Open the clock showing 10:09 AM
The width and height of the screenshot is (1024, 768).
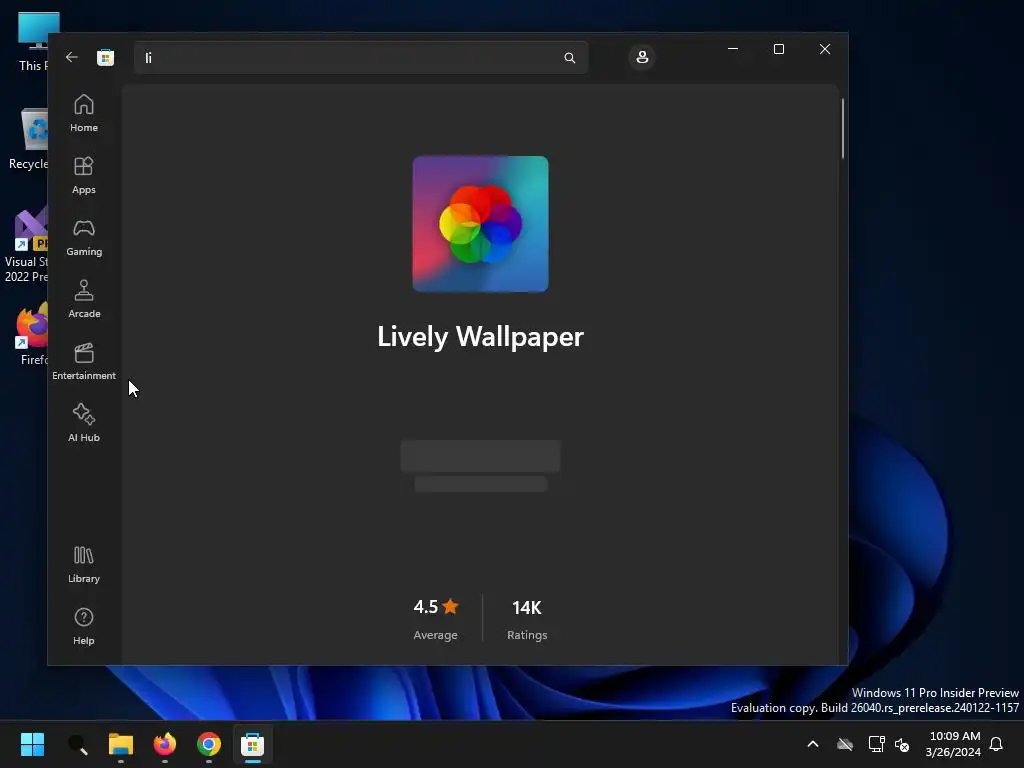(x=953, y=744)
